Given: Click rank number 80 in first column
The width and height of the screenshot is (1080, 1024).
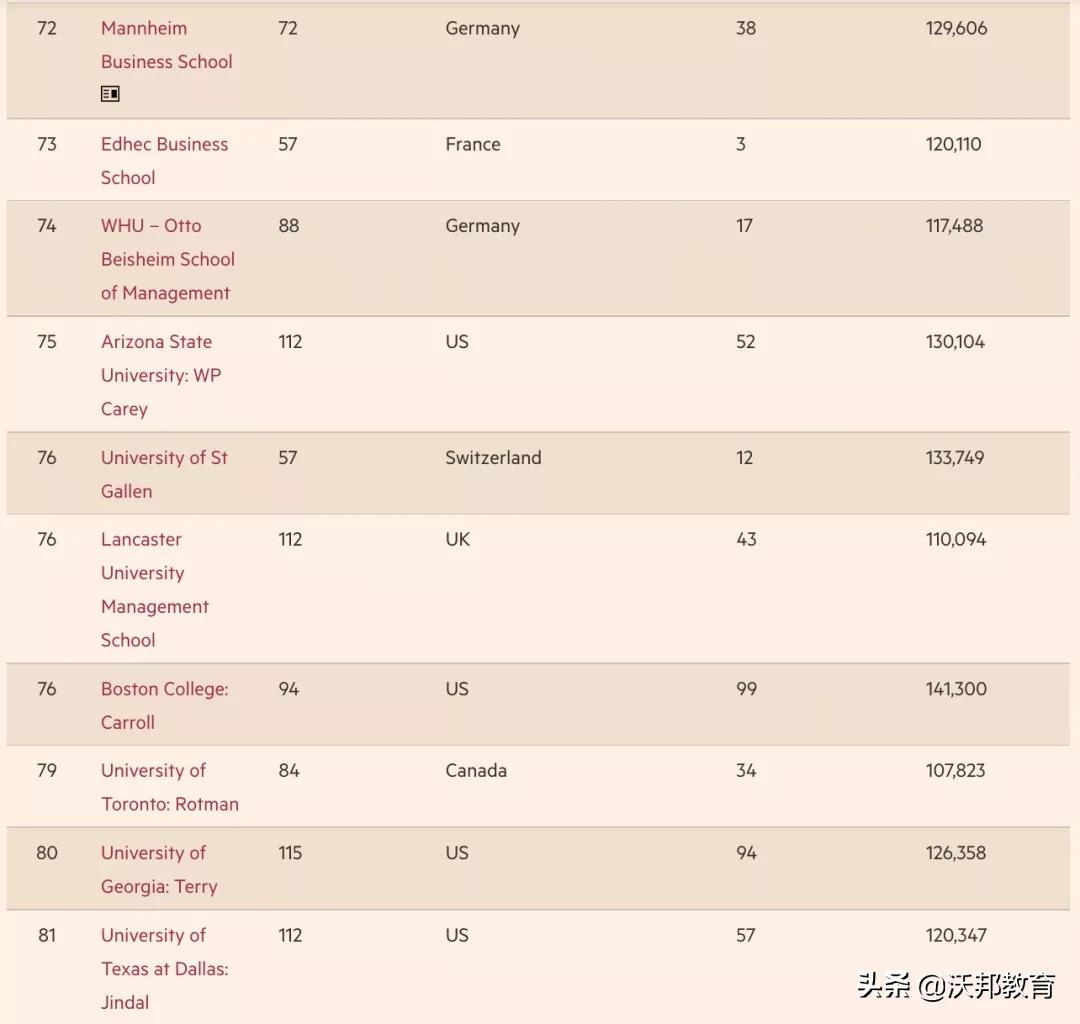Looking at the screenshot, I should tap(47, 853).
